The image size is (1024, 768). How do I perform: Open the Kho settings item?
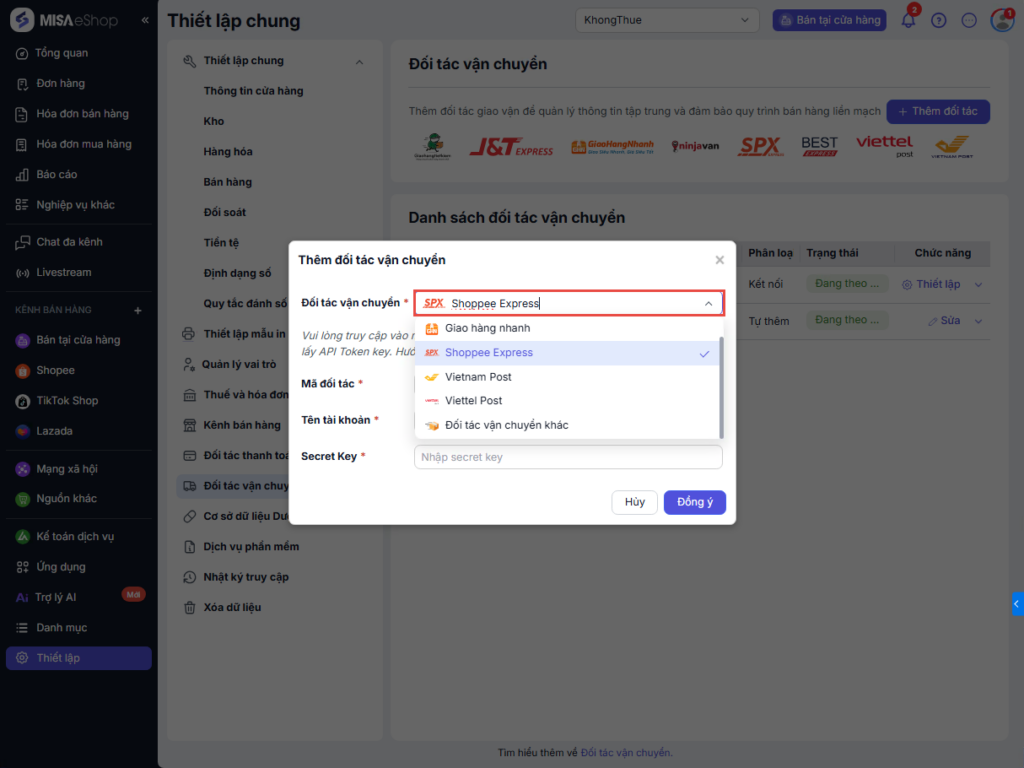pos(214,121)
